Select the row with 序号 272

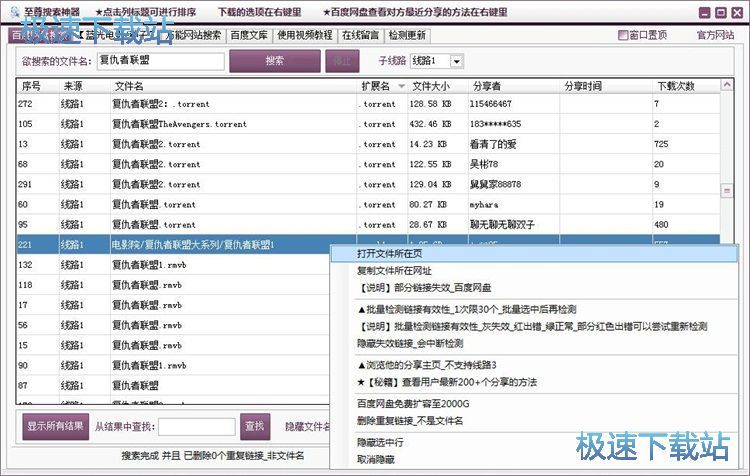coord(368,104)
